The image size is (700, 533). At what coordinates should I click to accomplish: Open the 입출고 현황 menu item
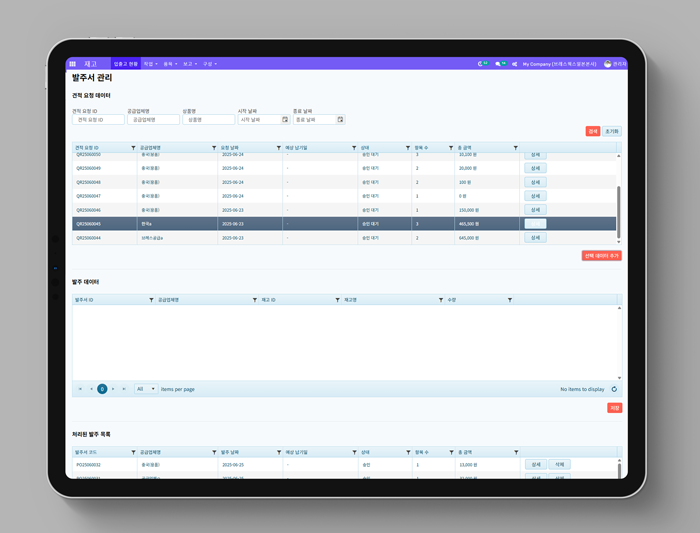coord(125,64)
